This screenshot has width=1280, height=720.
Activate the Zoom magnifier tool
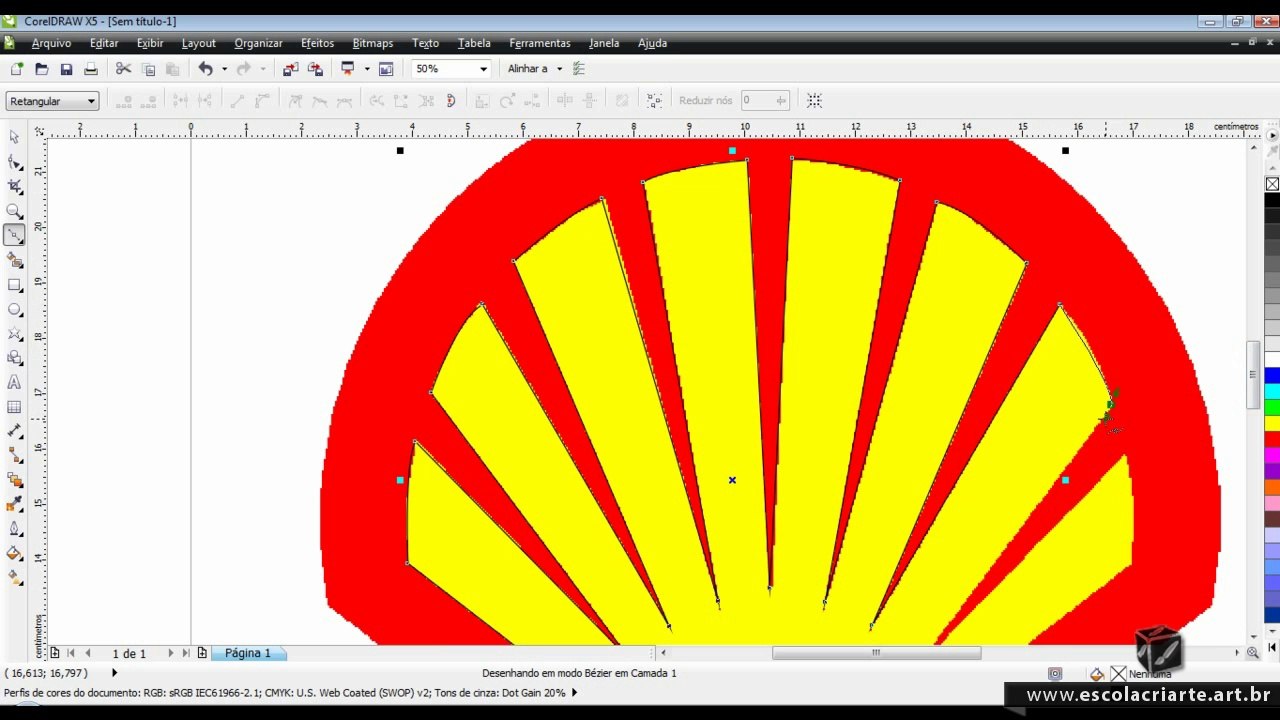(14, 211)
